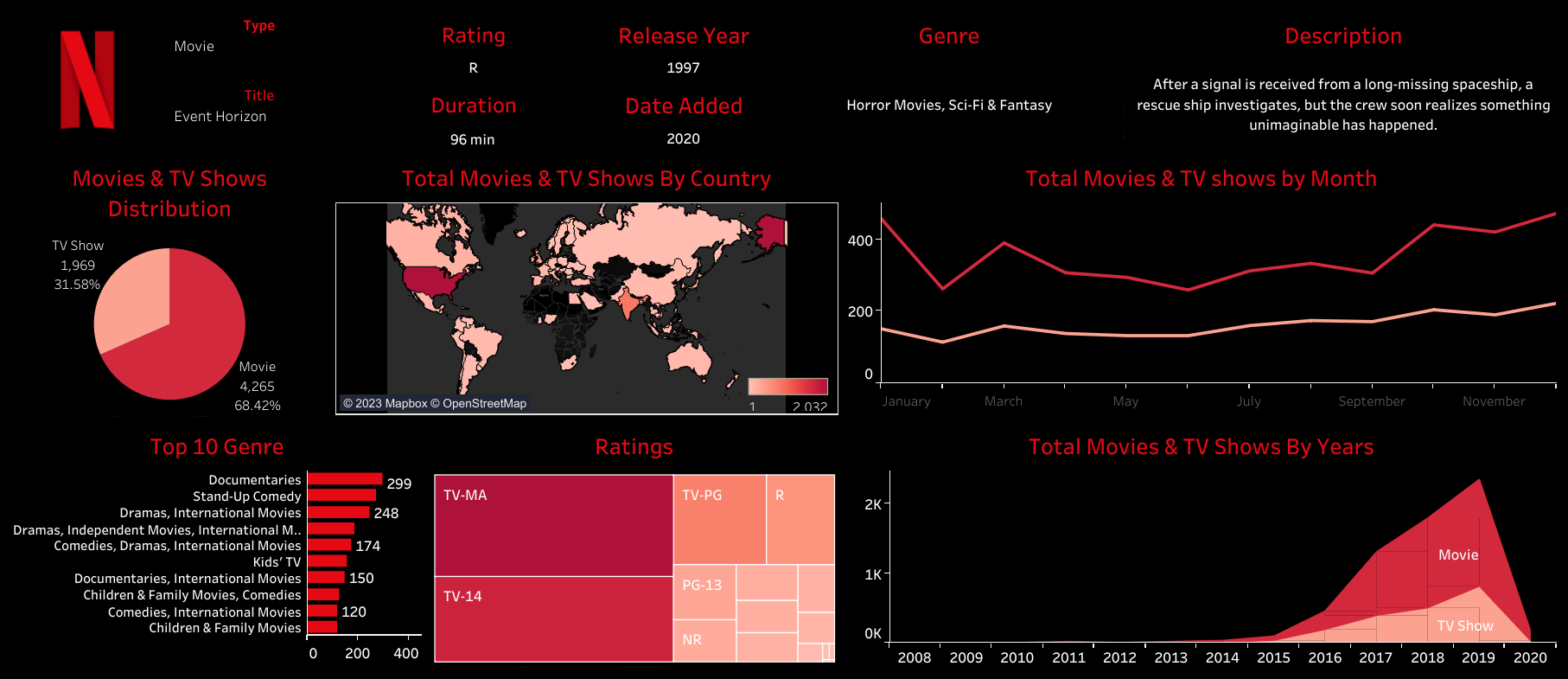
Task: Click the Ratings heading
Action: click(634, 447)
